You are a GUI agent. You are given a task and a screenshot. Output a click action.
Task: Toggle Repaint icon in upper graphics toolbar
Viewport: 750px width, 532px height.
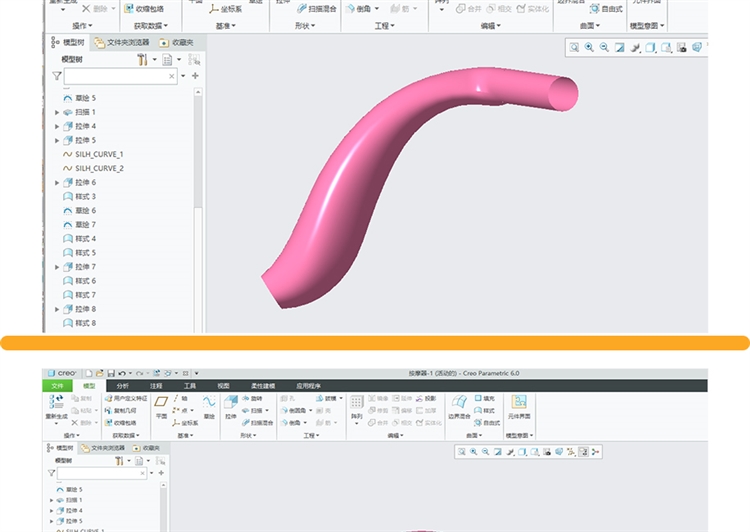[x=620, y=47]
